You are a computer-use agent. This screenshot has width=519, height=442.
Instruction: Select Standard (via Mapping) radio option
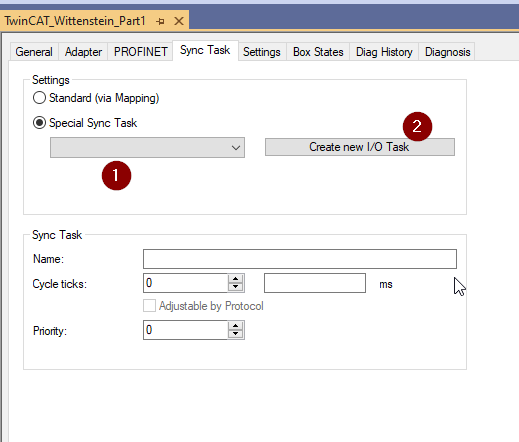point(39,98)
